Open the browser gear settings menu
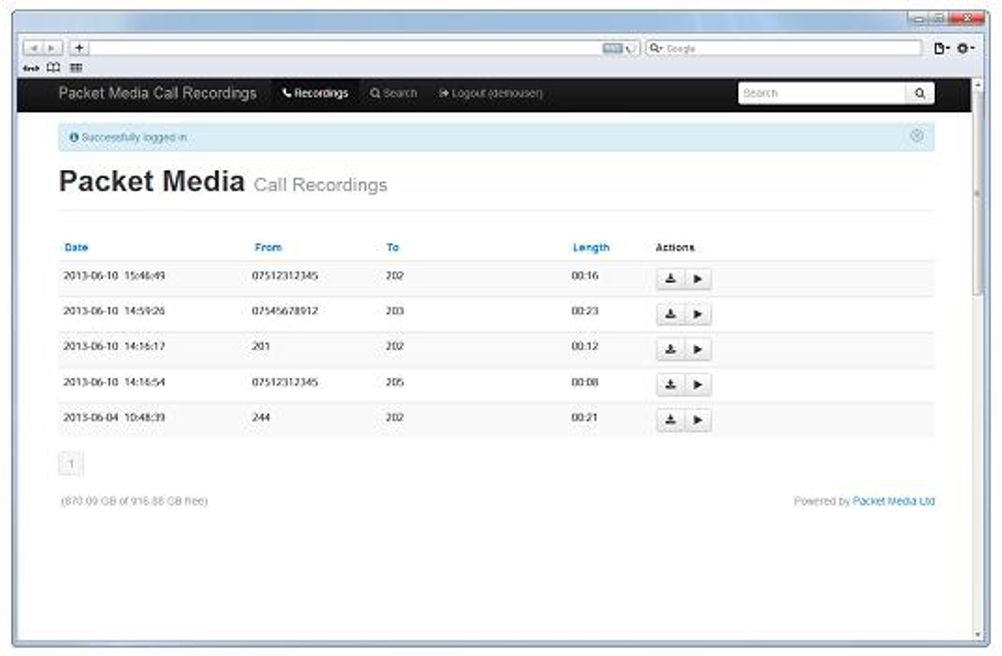 965,49
